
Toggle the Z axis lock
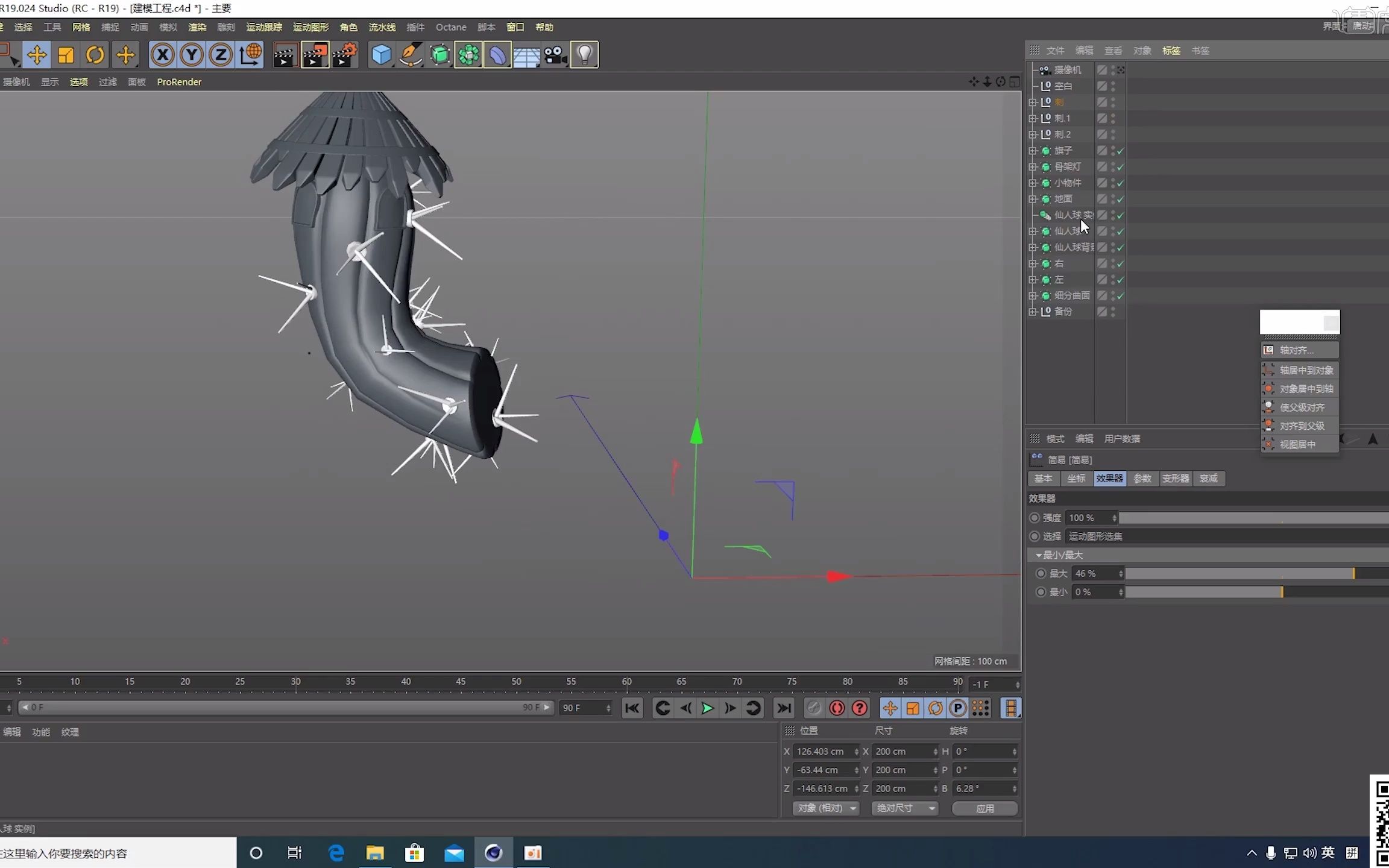click(221, 55)
